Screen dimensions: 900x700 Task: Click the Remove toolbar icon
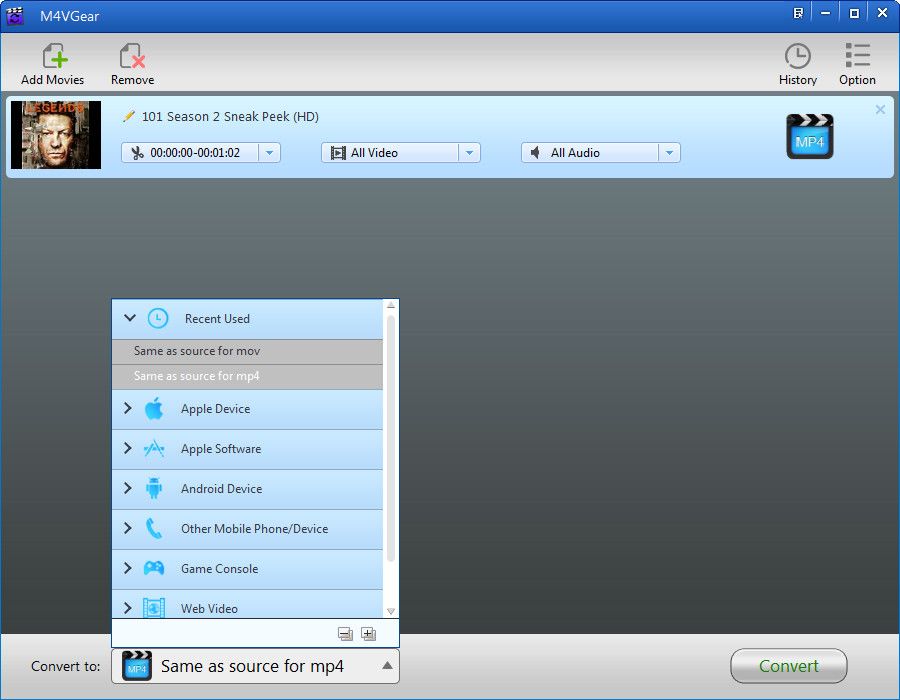(x=132, y=56)
